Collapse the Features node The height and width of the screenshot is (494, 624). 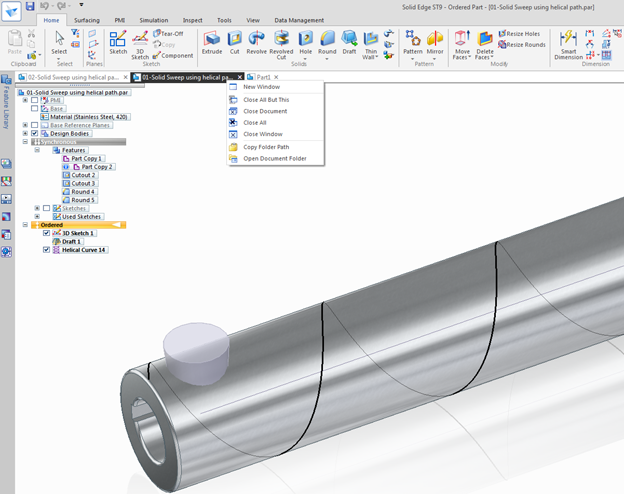[37, 150]
